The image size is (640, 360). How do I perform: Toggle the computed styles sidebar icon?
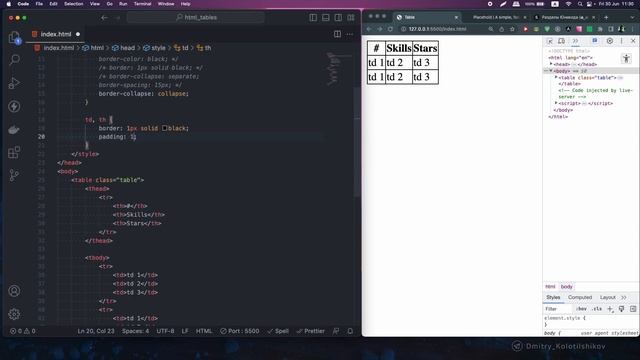click(633, 309)
